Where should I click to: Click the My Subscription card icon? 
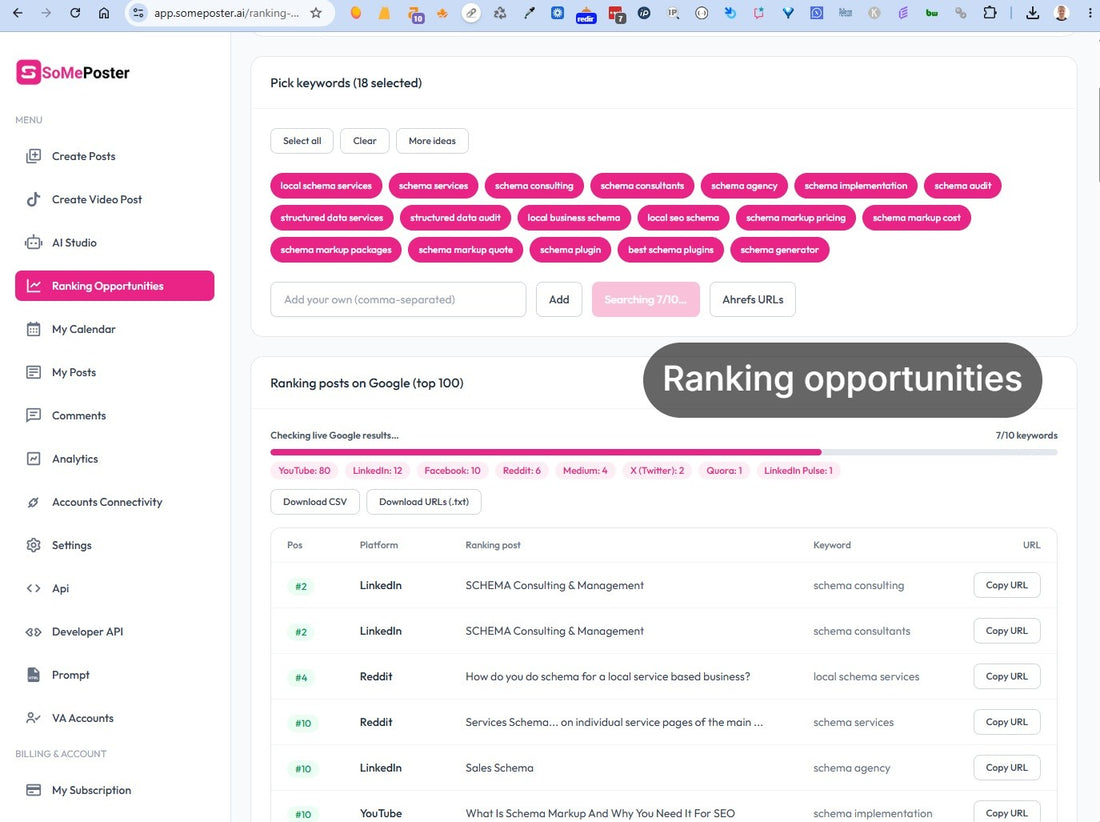[33, 790]
